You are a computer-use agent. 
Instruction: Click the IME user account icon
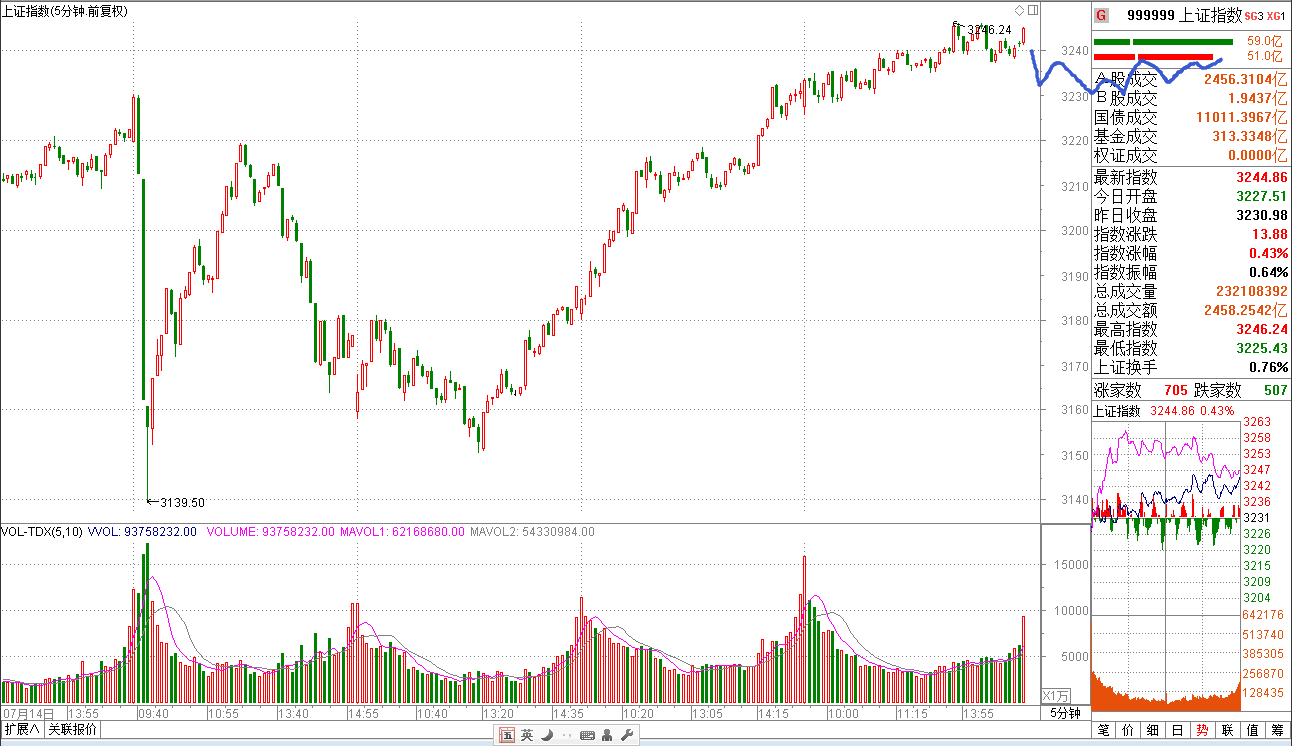coord(607,735)
